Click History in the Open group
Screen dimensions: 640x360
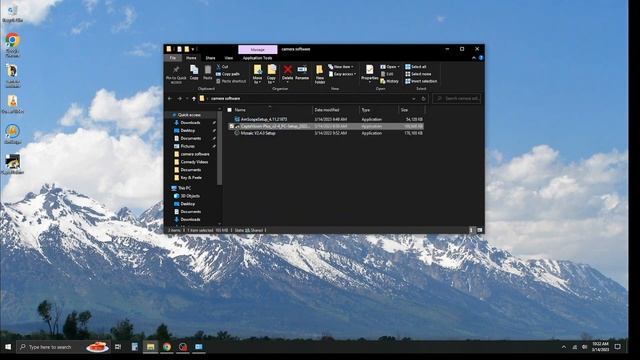coord(389,81)
